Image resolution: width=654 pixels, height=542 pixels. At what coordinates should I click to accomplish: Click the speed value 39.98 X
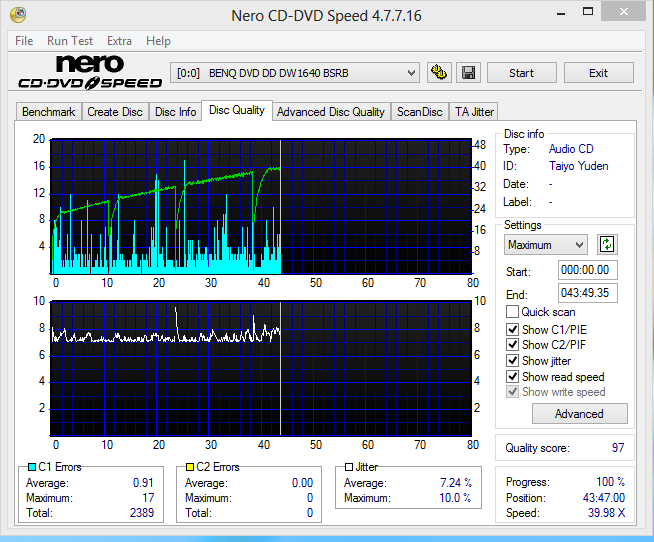click(606, 513)
